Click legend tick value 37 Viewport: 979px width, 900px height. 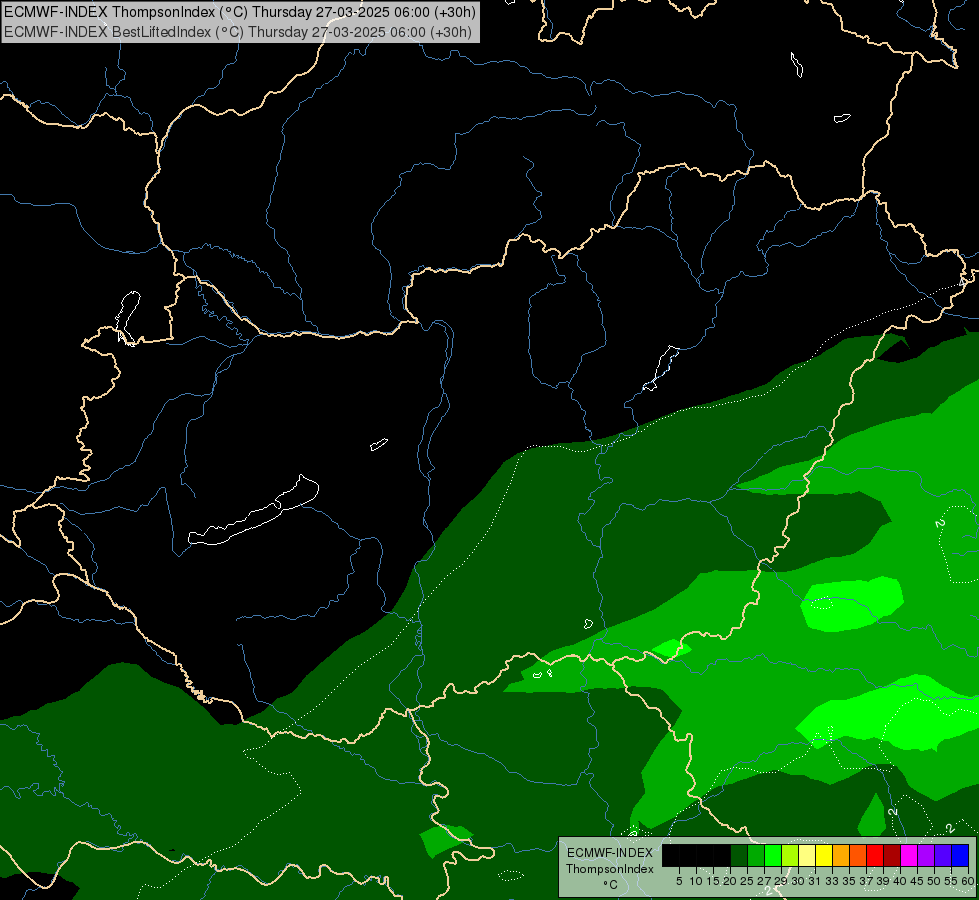tap(866, 881)
